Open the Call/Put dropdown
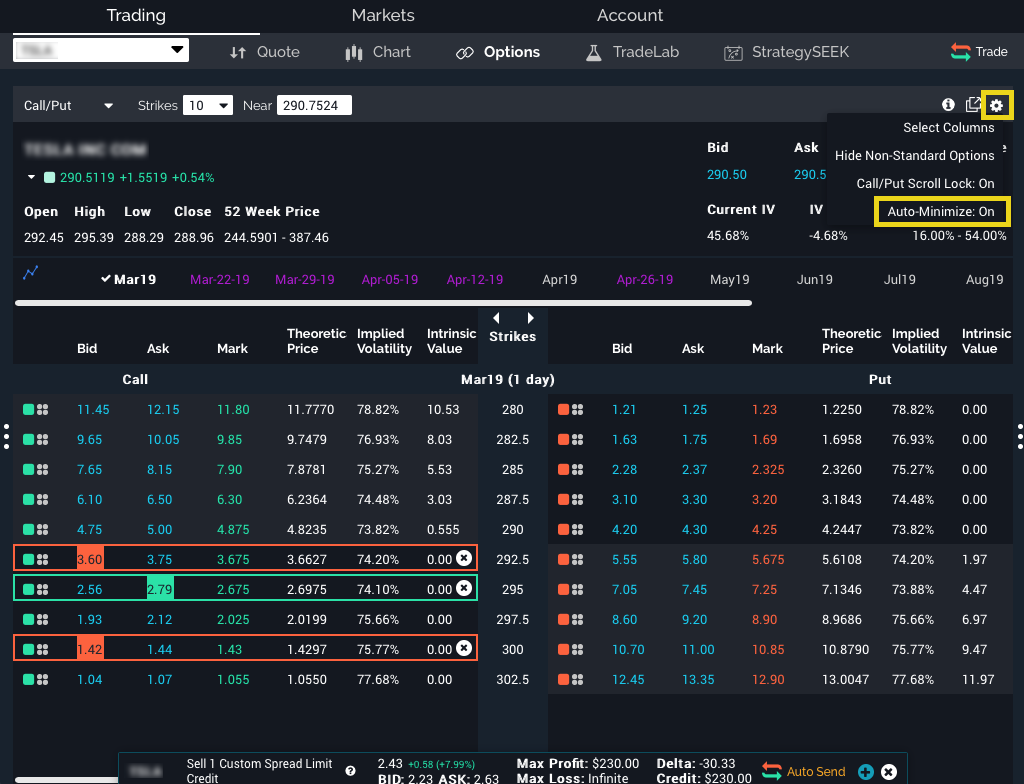The height and width of the screenshot is (784, 1024). click(x=67, y=104)
